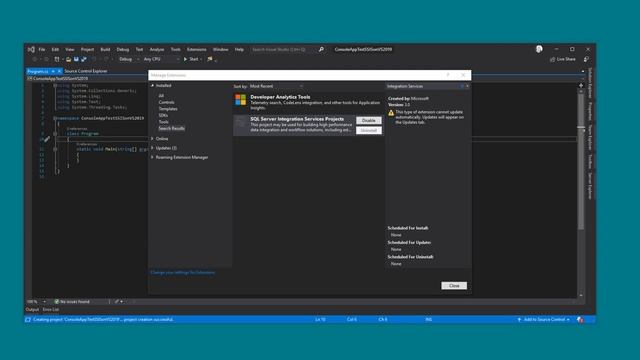Select Search Results under Installed
This screenshot has width=640, height=360.
click(x=171, y=128)
